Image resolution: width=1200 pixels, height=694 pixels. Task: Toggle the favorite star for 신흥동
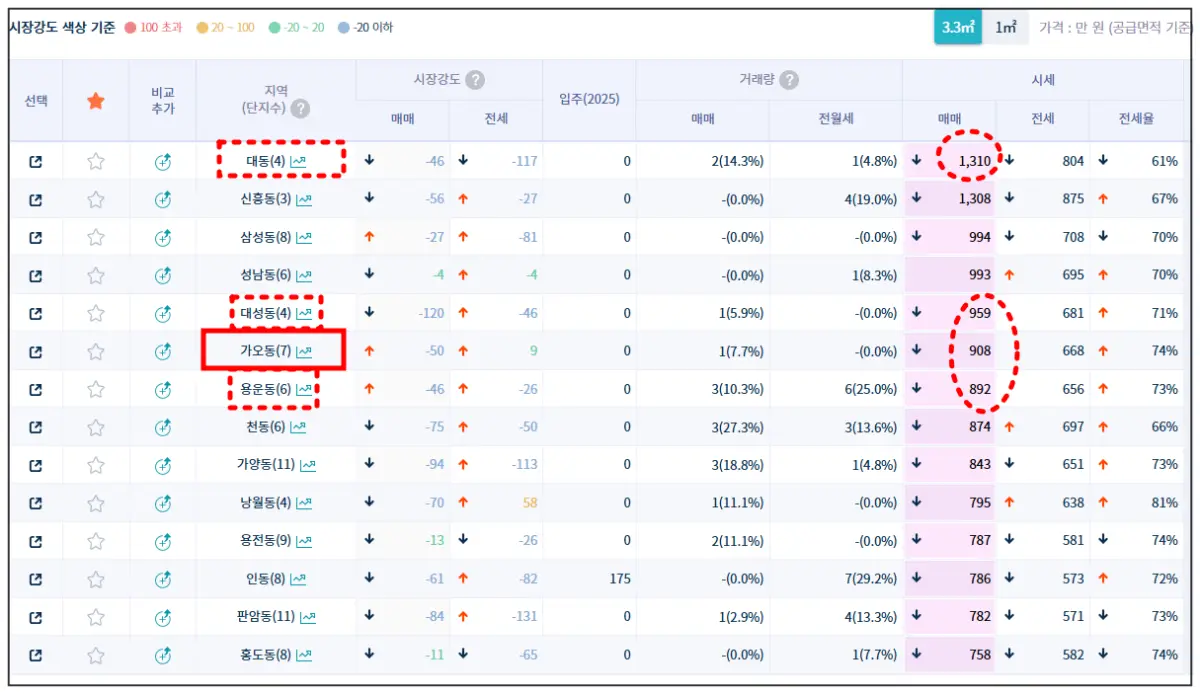95,199
